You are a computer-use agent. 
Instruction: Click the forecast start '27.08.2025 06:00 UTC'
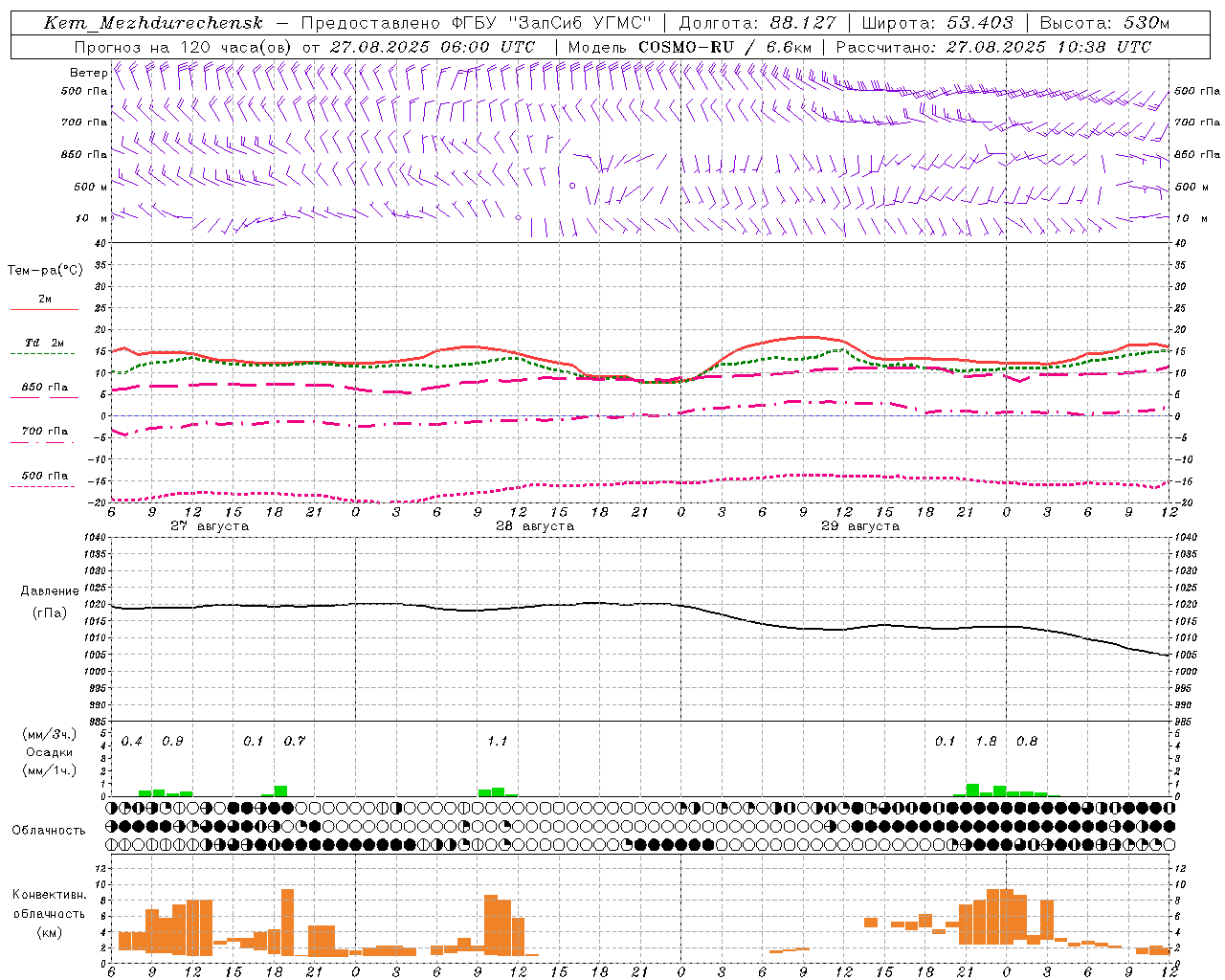click(x=433, y=47)
